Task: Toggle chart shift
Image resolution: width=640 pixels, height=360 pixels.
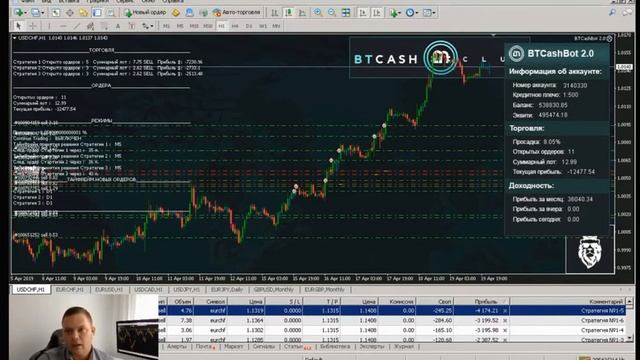Action: [377, 13]
